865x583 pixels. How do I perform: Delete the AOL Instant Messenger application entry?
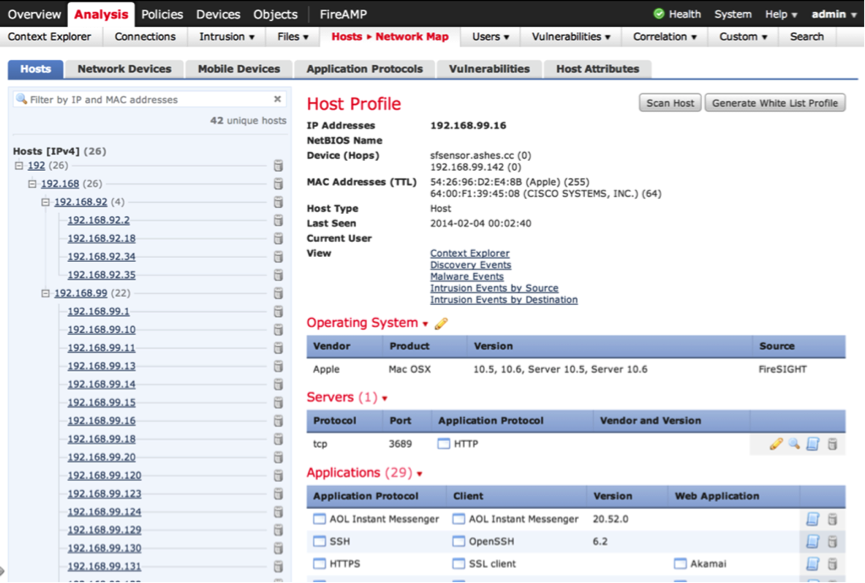tap(832, 519)
